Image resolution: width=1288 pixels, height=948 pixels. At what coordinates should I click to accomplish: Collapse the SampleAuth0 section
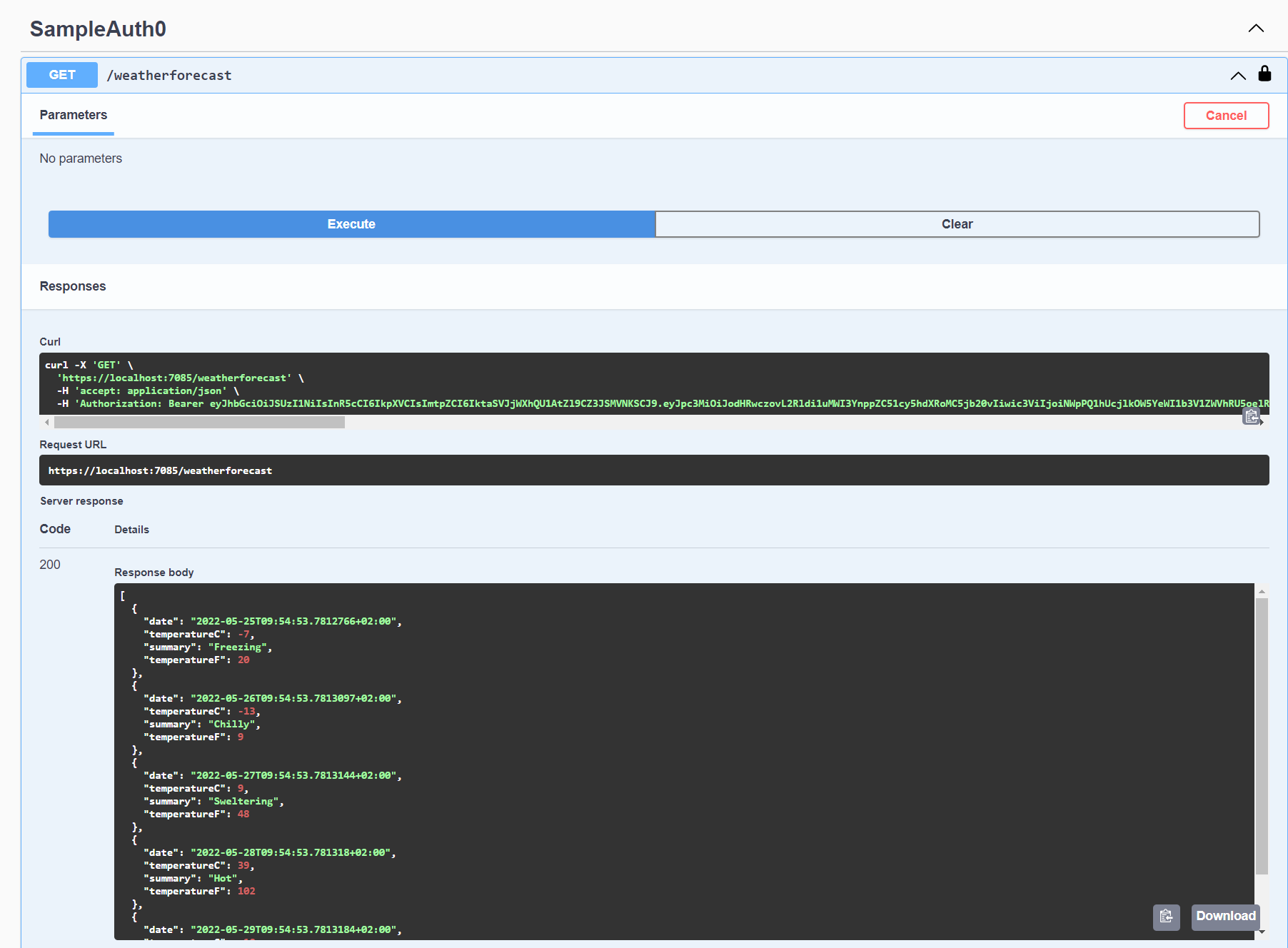[x=1255, y=29]
